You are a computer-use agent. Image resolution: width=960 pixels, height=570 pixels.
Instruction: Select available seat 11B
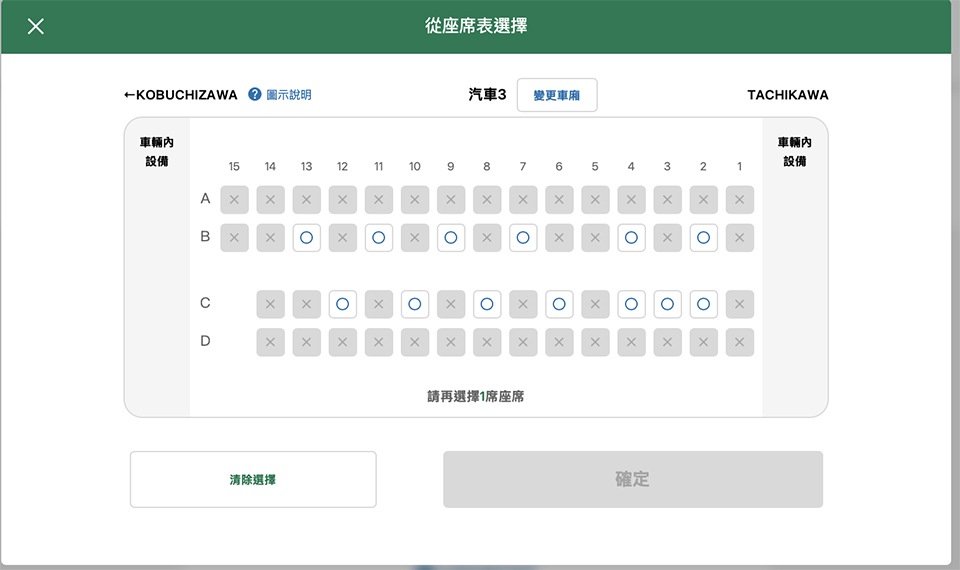(x=379, y=238)
